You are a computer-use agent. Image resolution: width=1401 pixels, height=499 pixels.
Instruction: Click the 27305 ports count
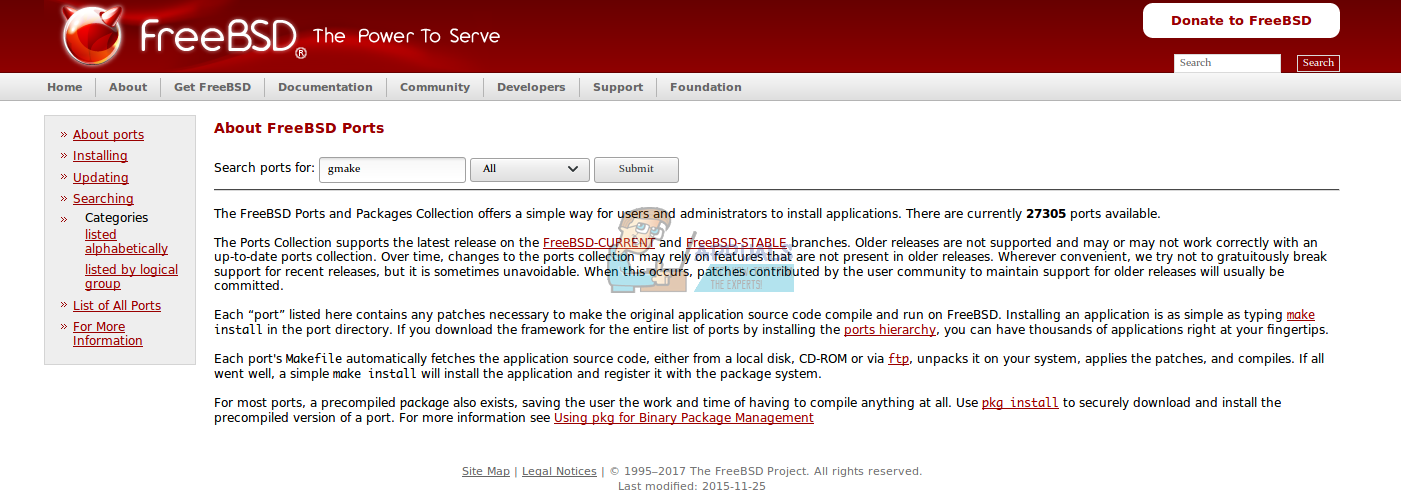[x=1046, y=214]
